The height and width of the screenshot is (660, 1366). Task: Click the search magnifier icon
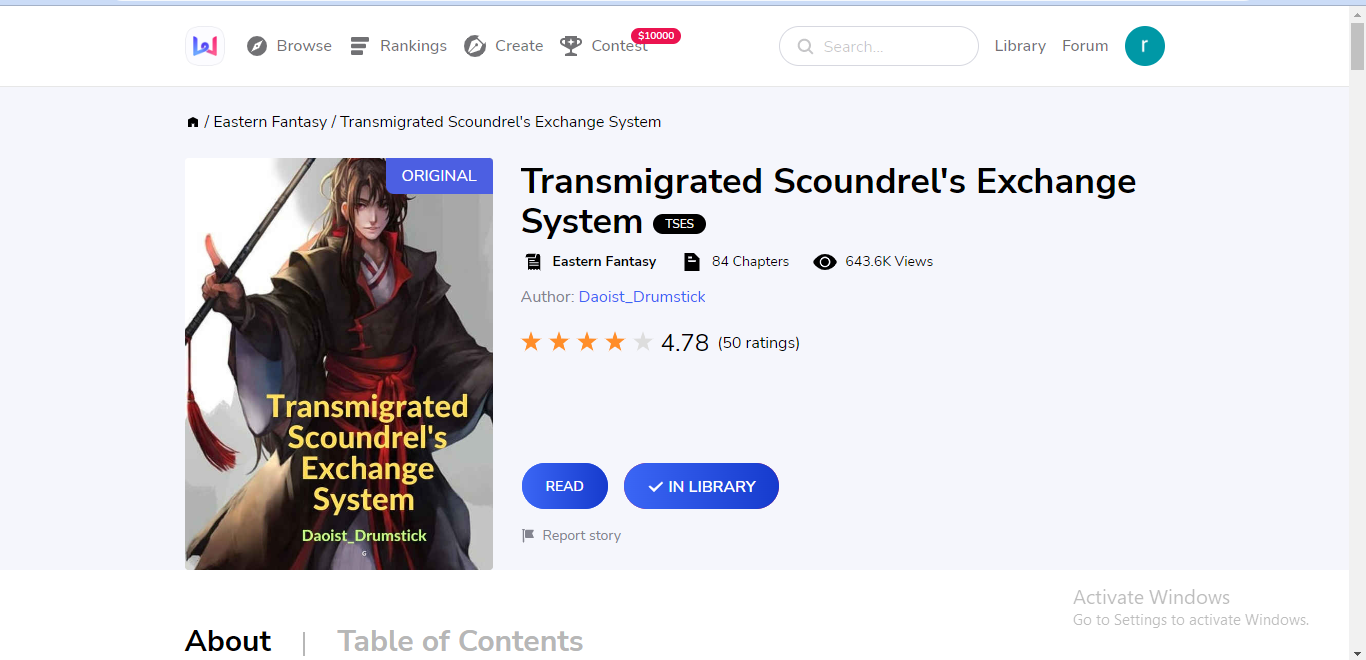805,47
